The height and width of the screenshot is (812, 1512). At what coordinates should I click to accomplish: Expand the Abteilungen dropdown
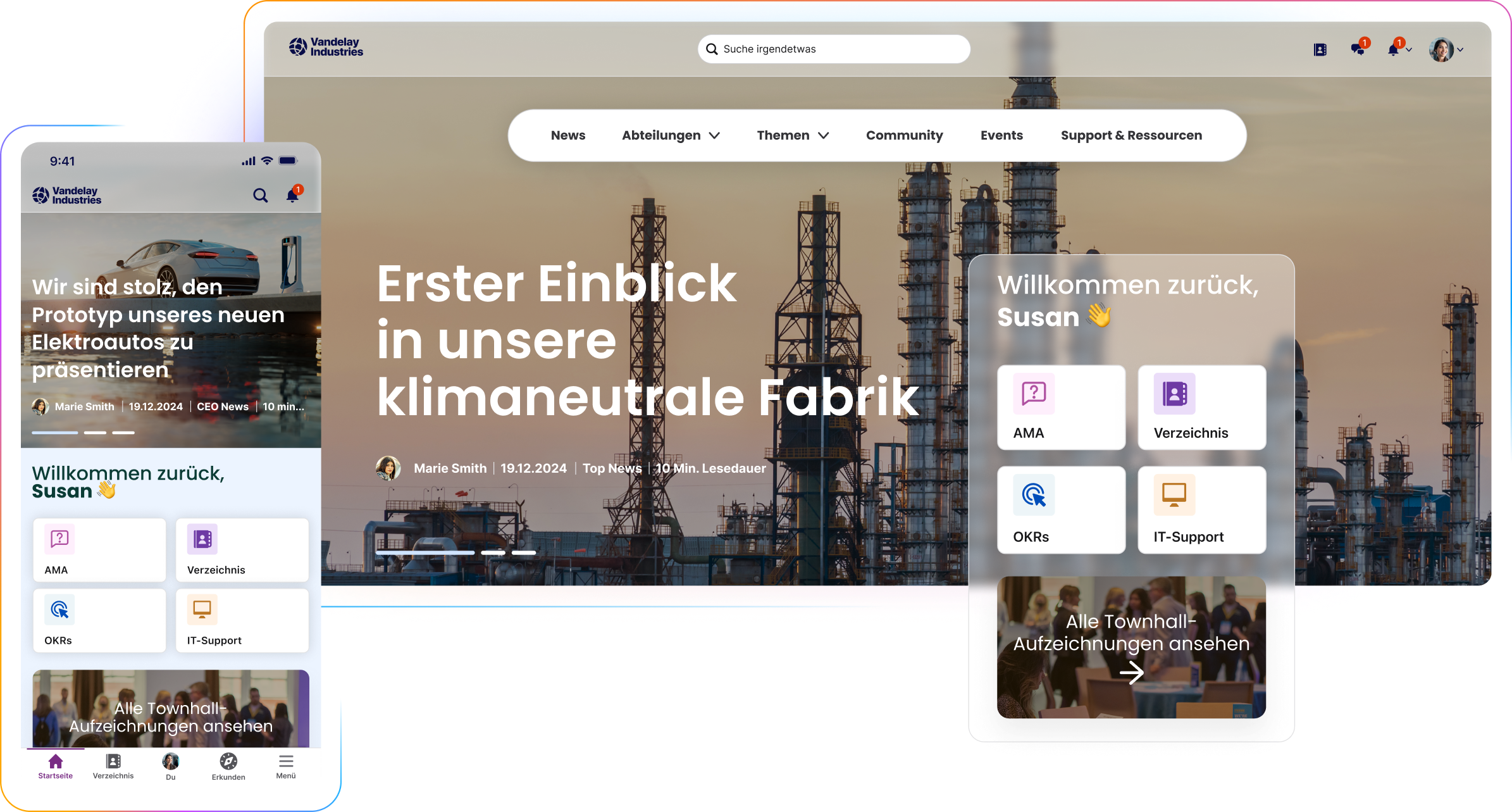tap(671, 135)
